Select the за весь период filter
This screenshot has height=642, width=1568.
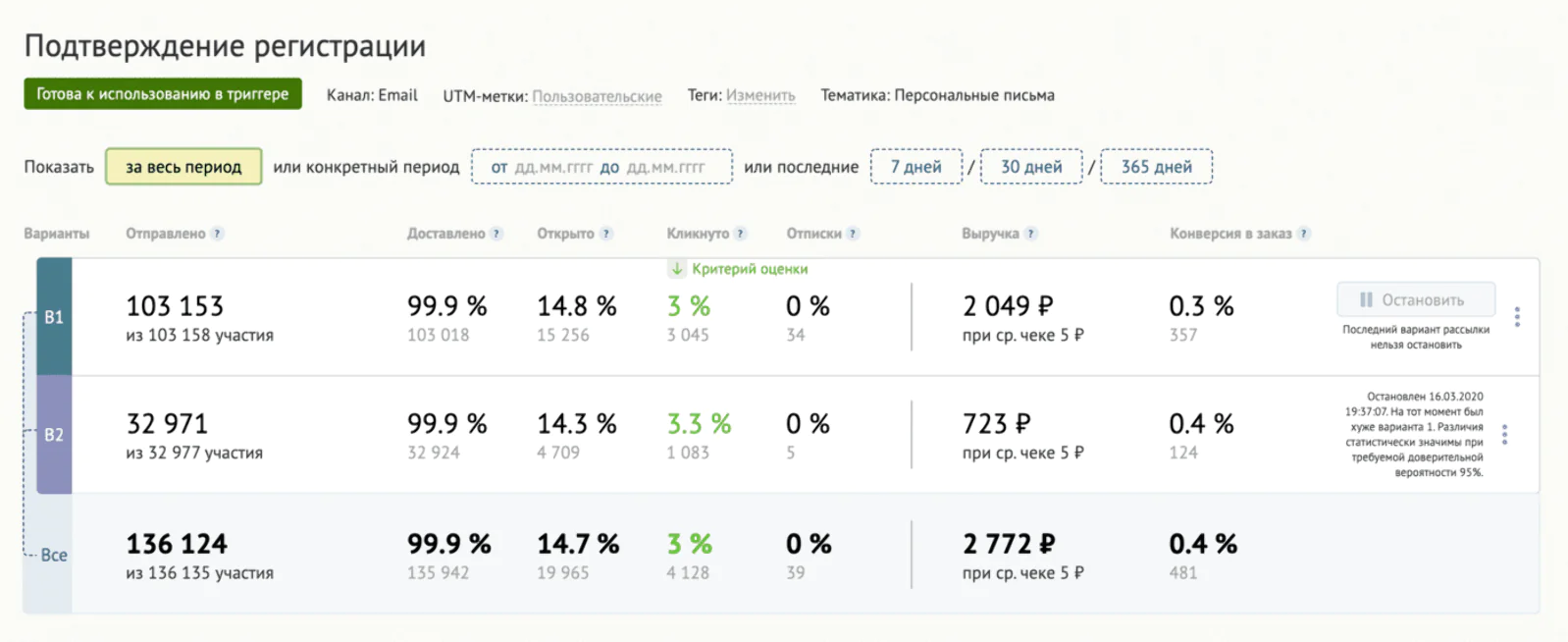pyautogui.click(x=183, y=167)
